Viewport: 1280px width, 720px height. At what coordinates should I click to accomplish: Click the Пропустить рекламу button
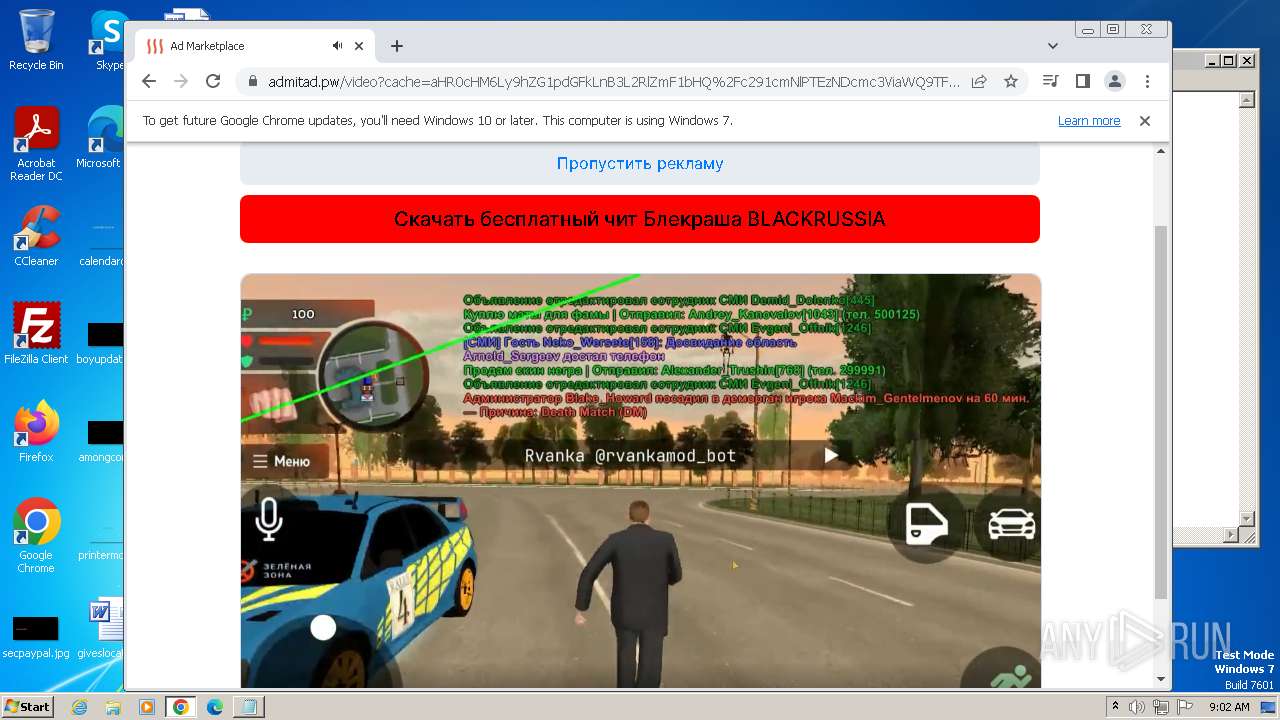point(640,164)
